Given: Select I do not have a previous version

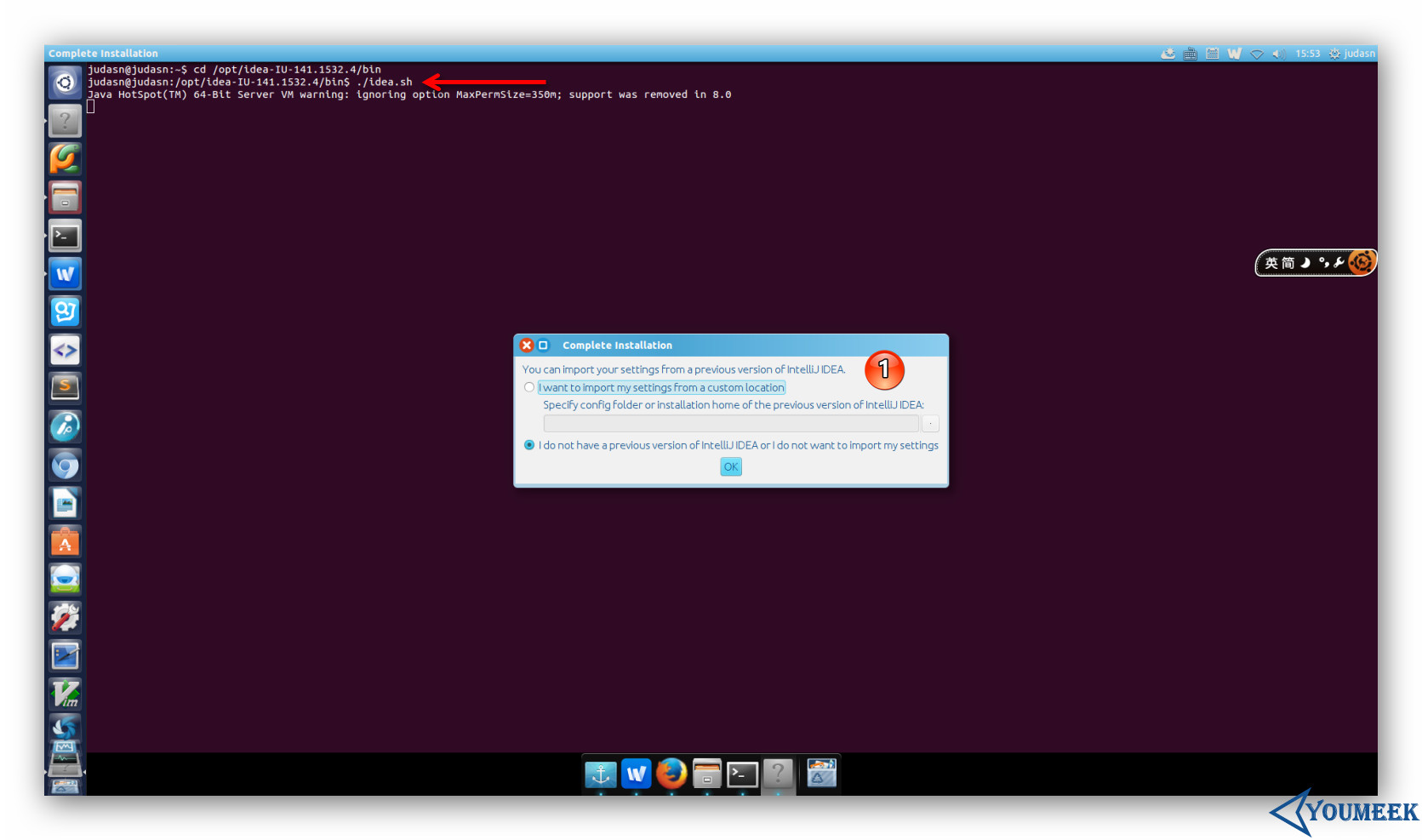Looking at the screenshot, I should [x=529, y=444].
